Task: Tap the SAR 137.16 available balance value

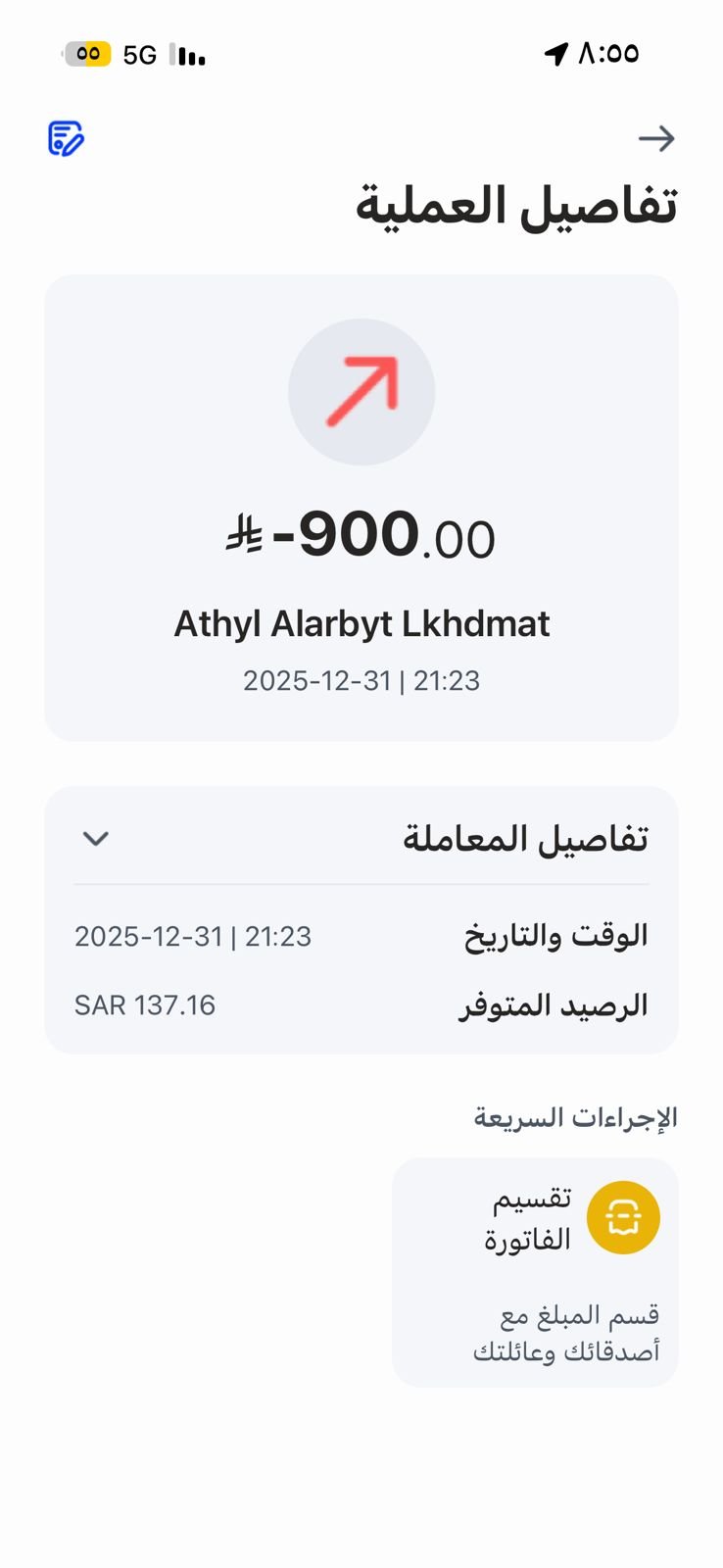Action: (145, 1005)
